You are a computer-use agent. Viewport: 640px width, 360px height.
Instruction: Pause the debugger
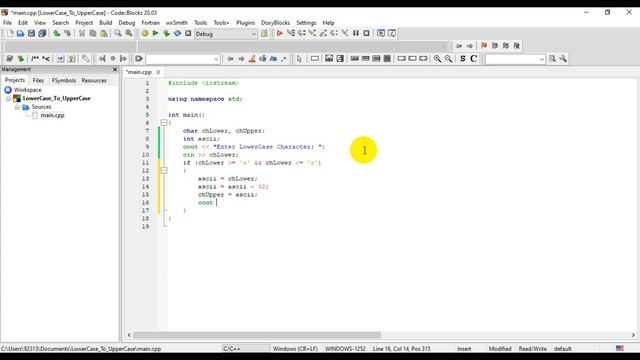click(356, 33)
